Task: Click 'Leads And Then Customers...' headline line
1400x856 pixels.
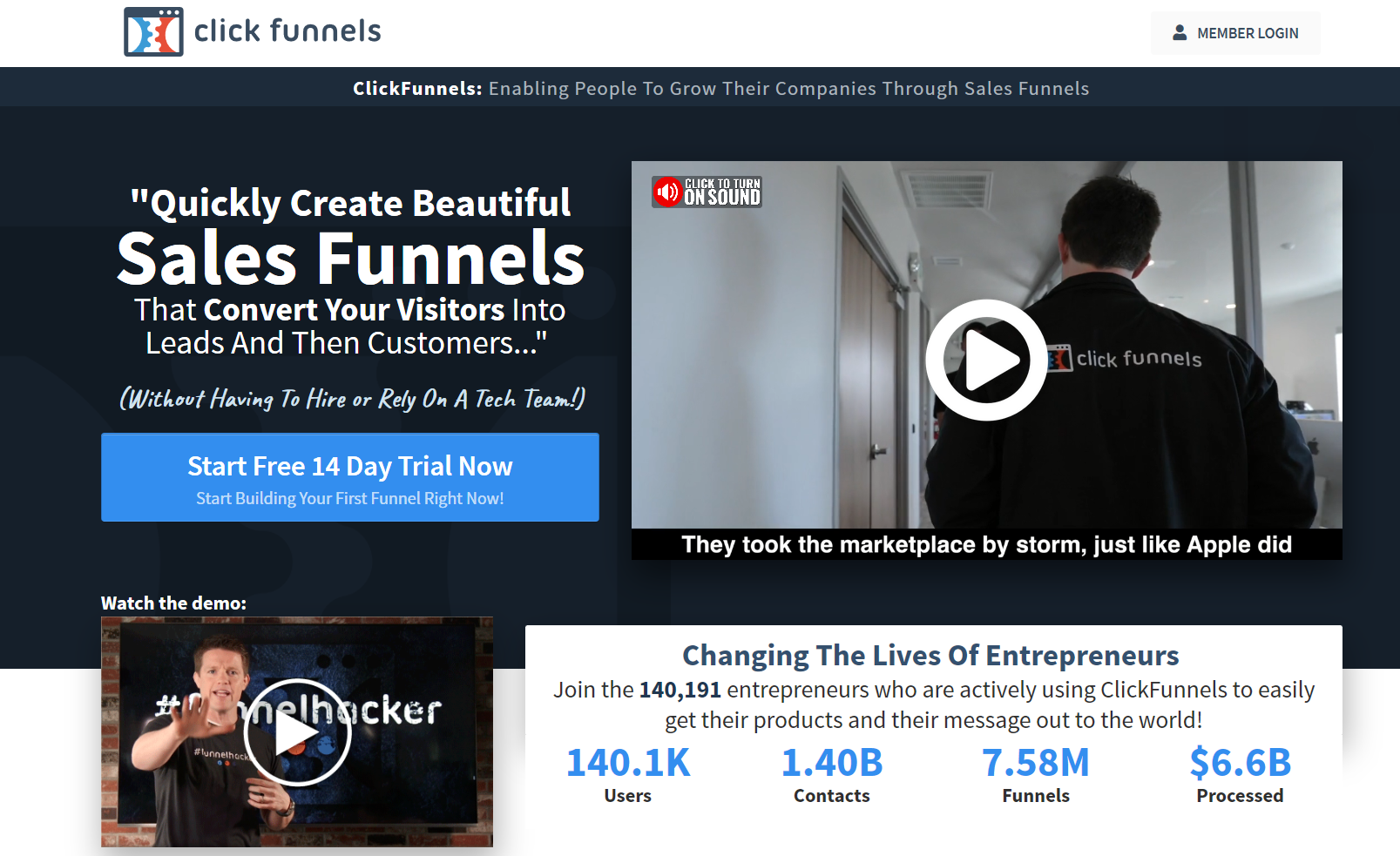Action: pyautogui.click(x=347, y=343)
